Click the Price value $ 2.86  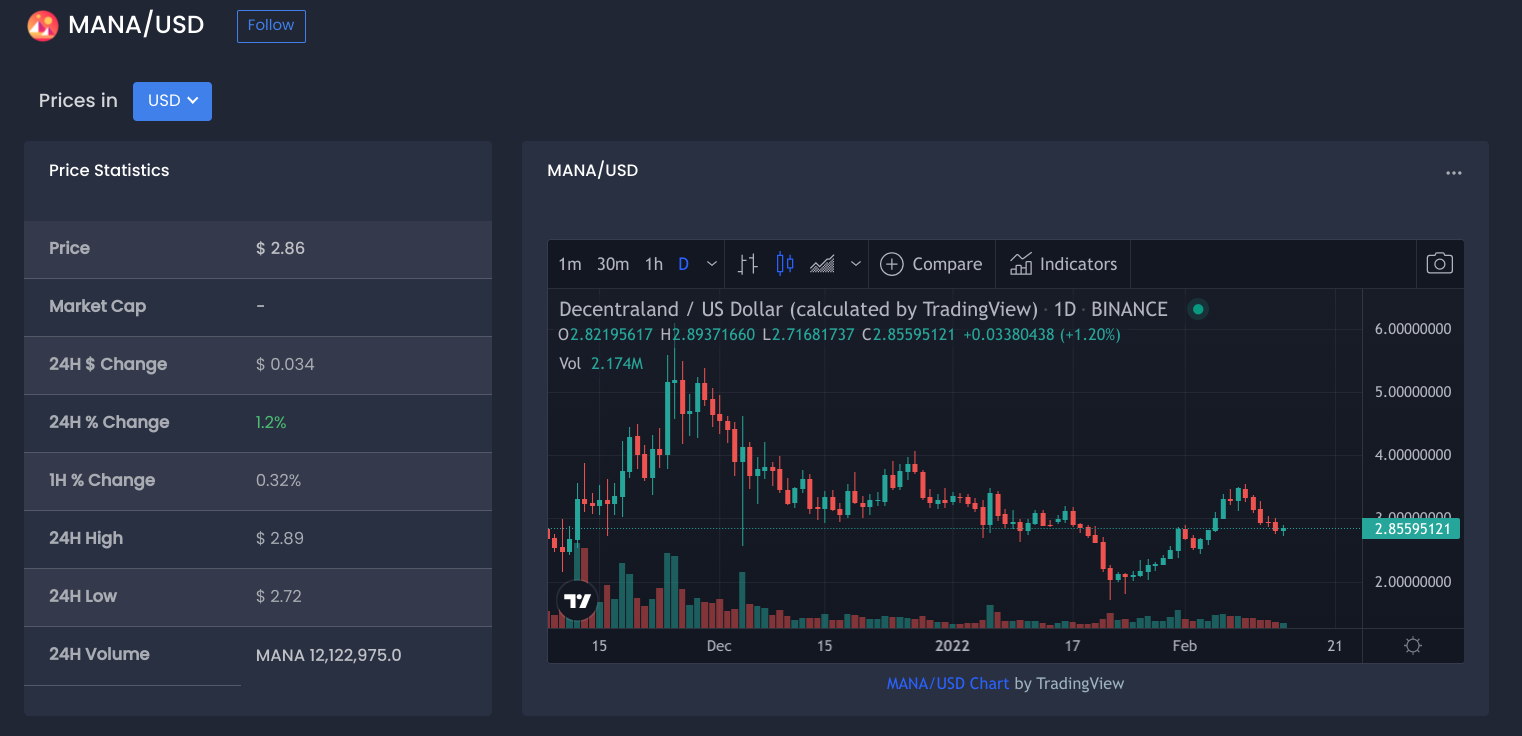280,248
